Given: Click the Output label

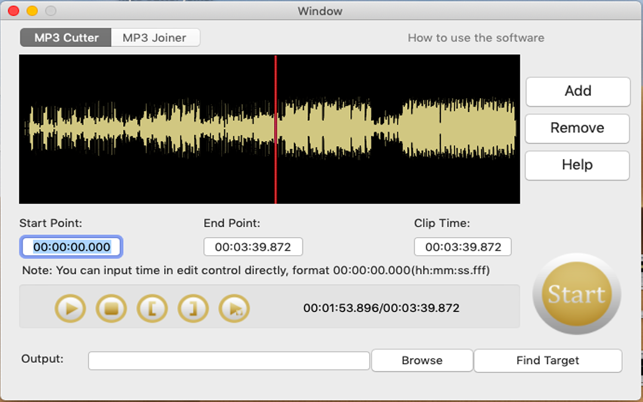Looking at the screenshot, I should (42, 359).
